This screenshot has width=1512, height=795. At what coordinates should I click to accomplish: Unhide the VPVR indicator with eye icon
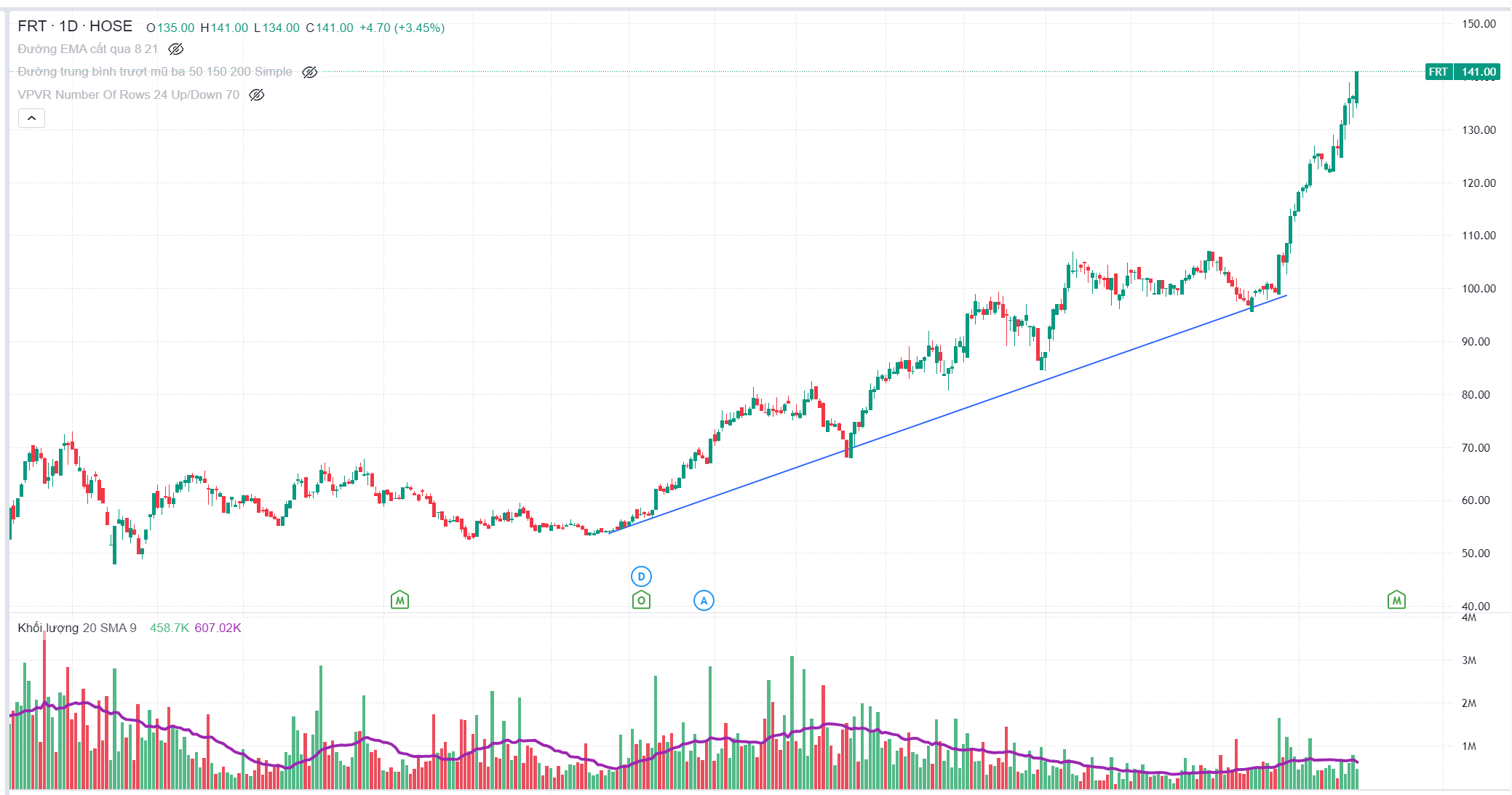[x=257, y=95]
